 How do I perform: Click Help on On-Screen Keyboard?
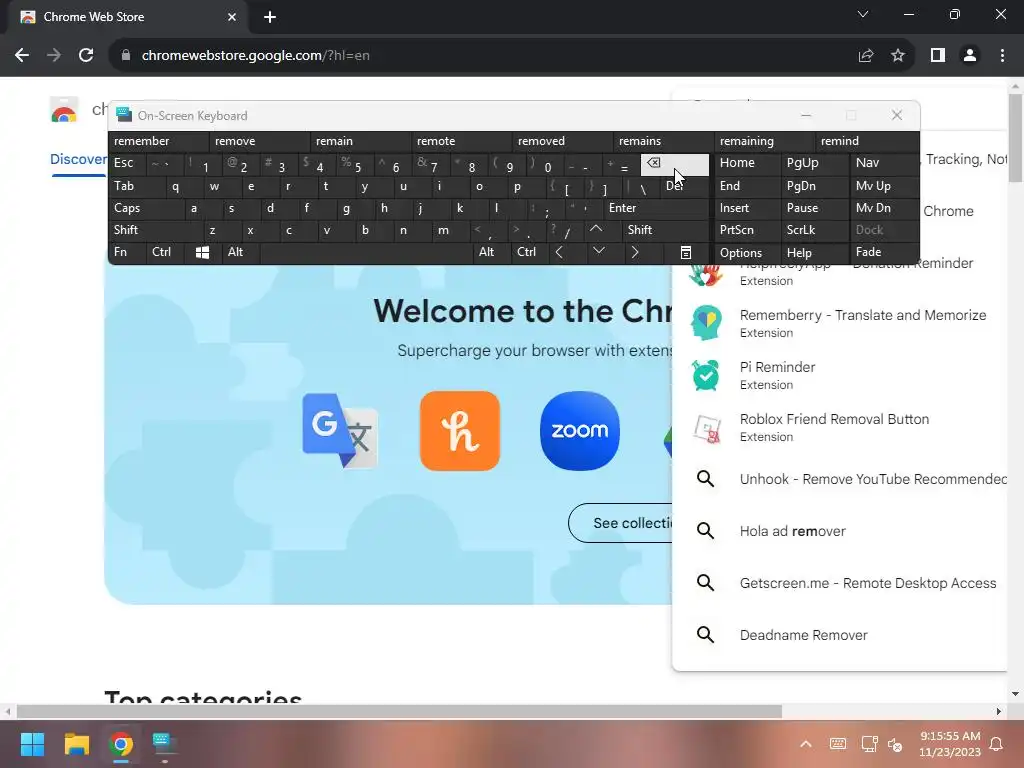coord(814,253)
